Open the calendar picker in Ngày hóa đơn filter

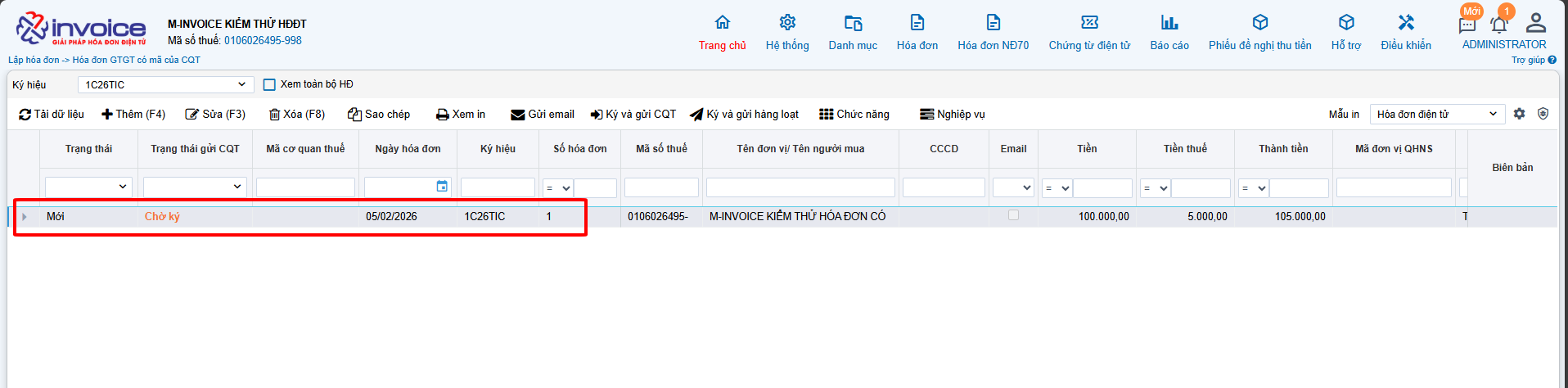[442, 187]
